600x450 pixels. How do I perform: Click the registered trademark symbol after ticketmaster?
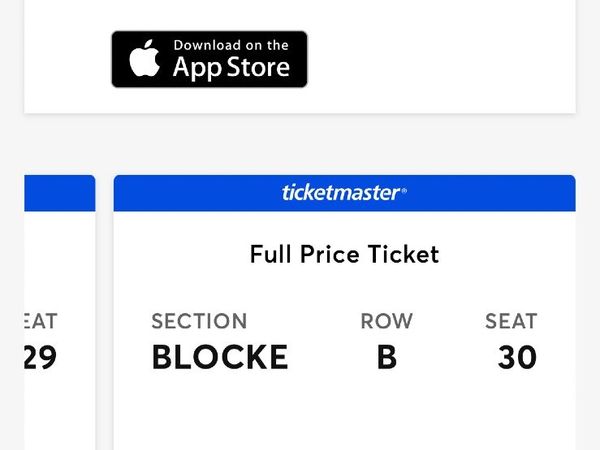404,189
